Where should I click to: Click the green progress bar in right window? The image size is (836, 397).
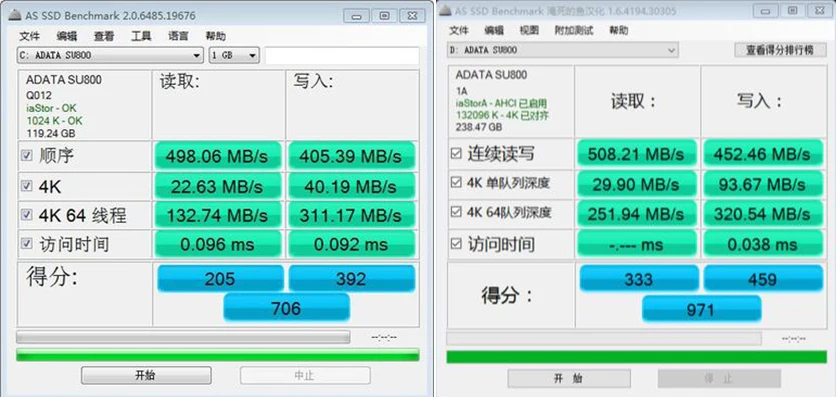point(637,357)
